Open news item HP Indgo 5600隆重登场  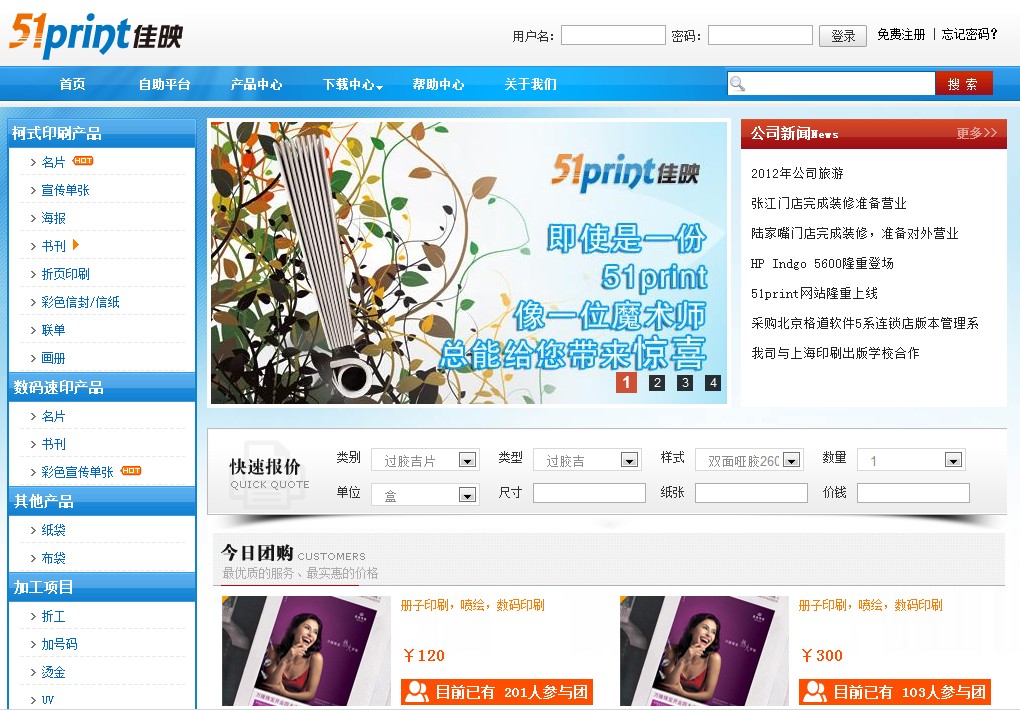[822, 263]
